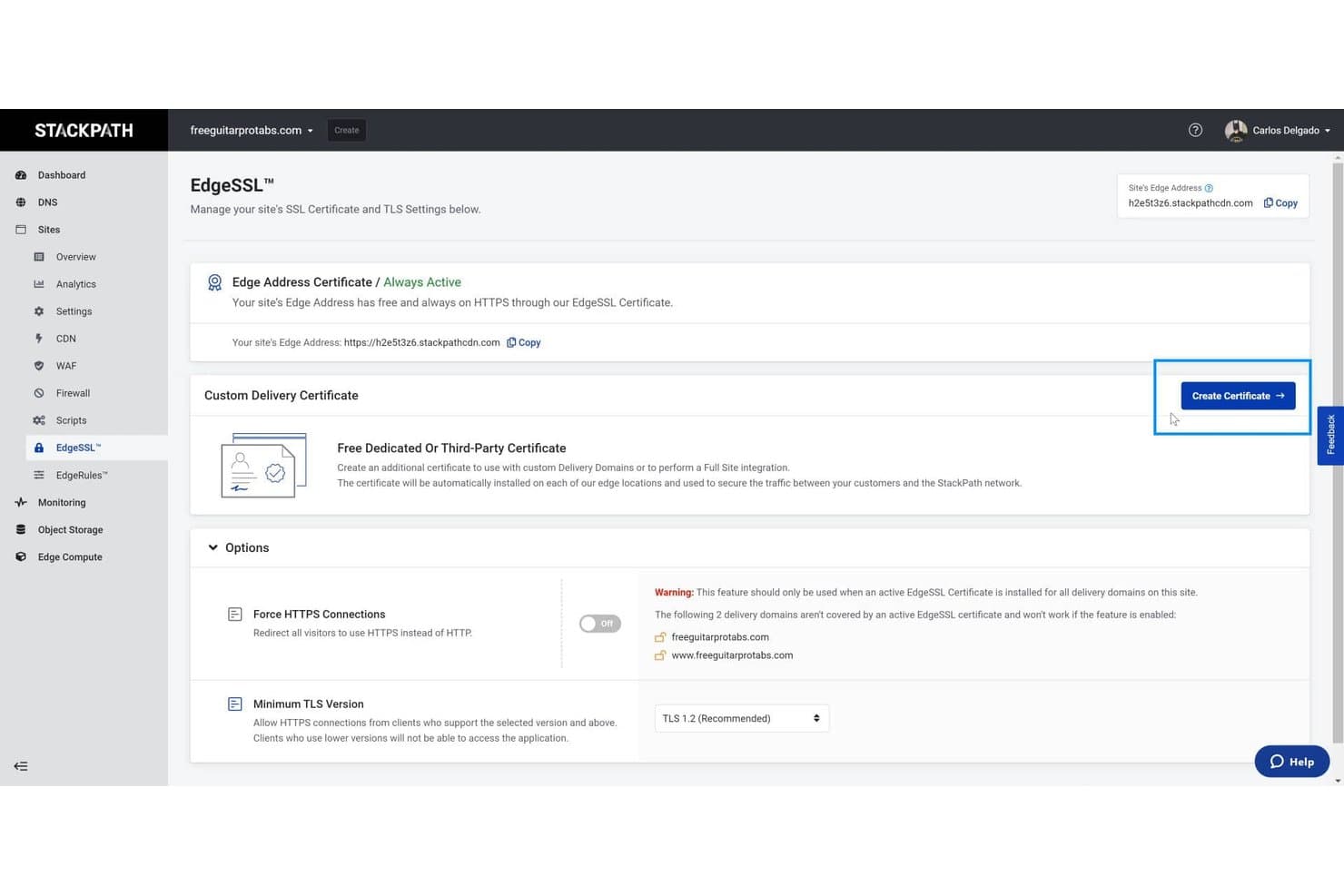Click the Monitoring pulse icon
The image size is (1344, 896).
click(21, 502)
